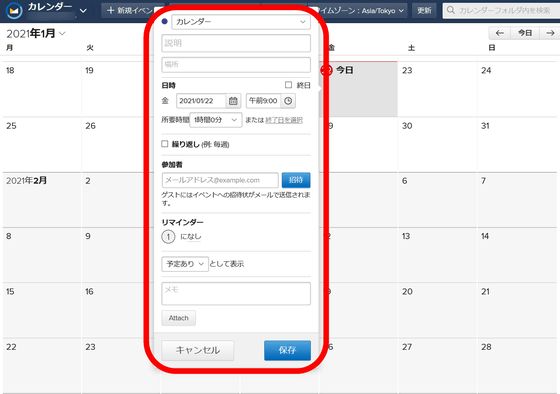
Task: Select February 20 cell
Action: point(437,311)
